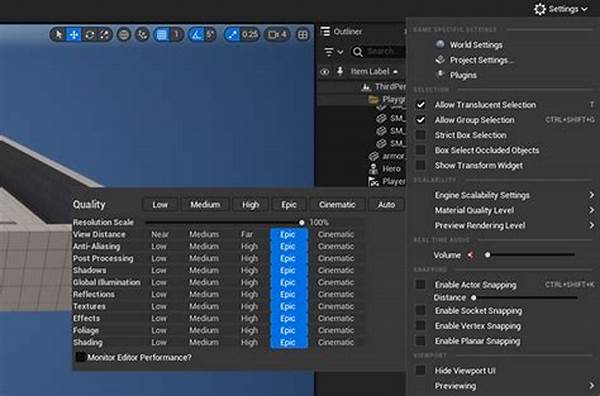Set Global Illumination to High
Screen dimensions: 600x396
[249, 282]
